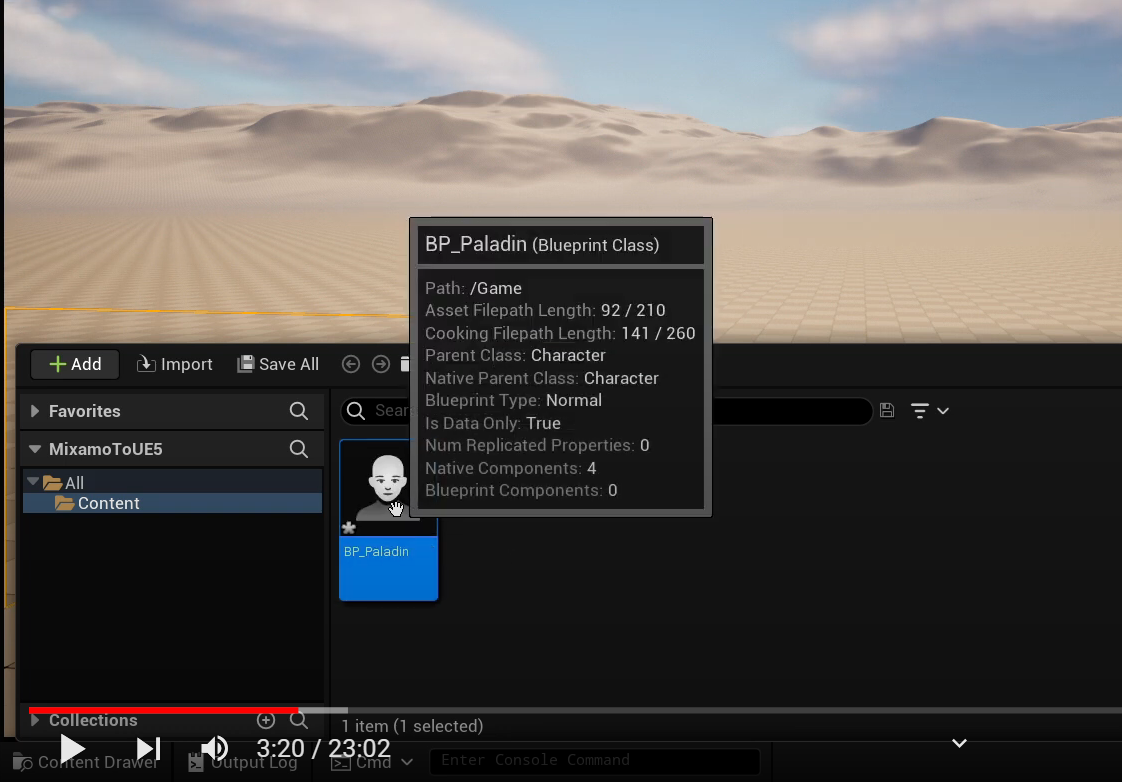Click Save All in the content browser

(x=278, y=364)
